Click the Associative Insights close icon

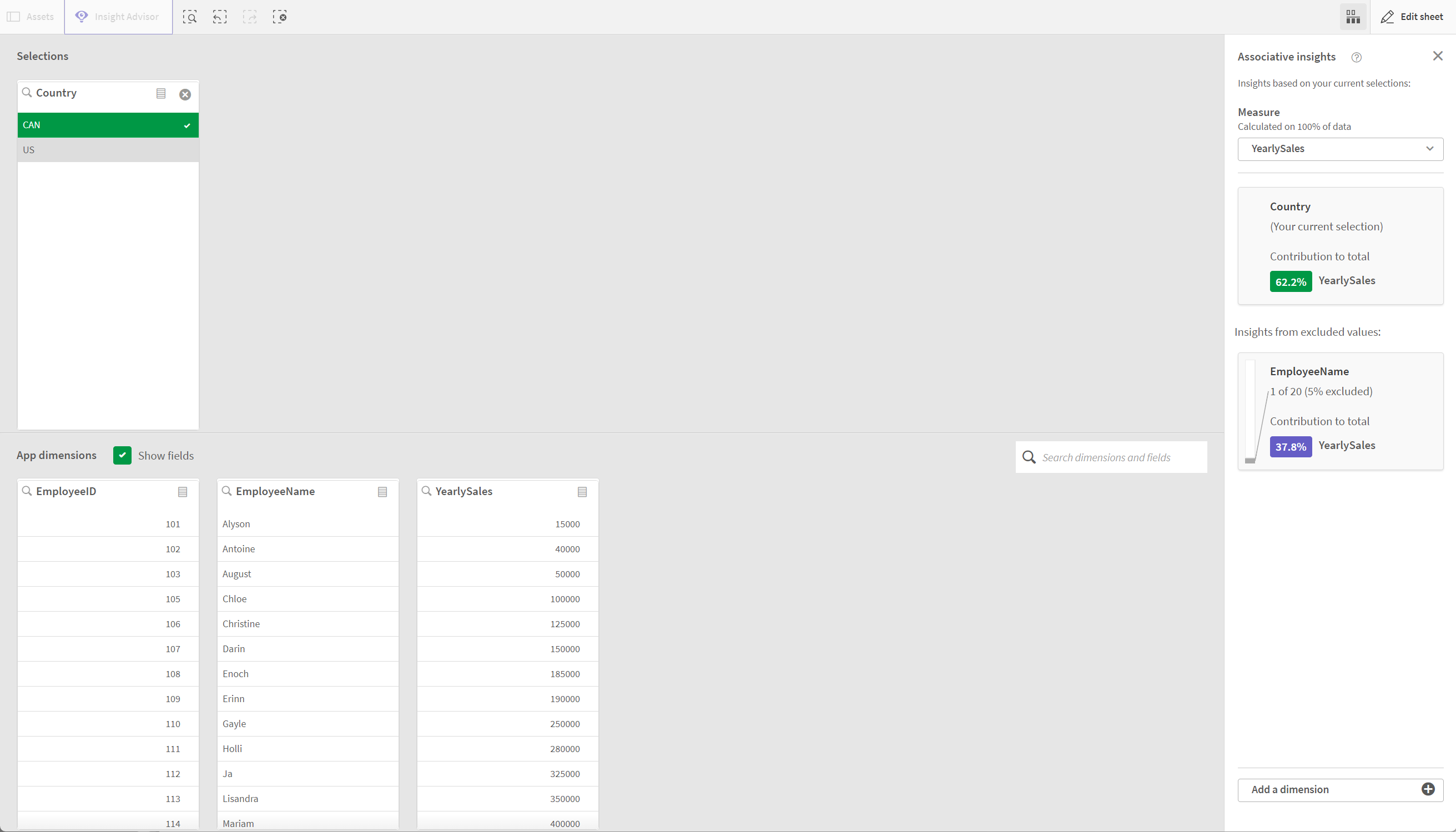point(1438,56)
